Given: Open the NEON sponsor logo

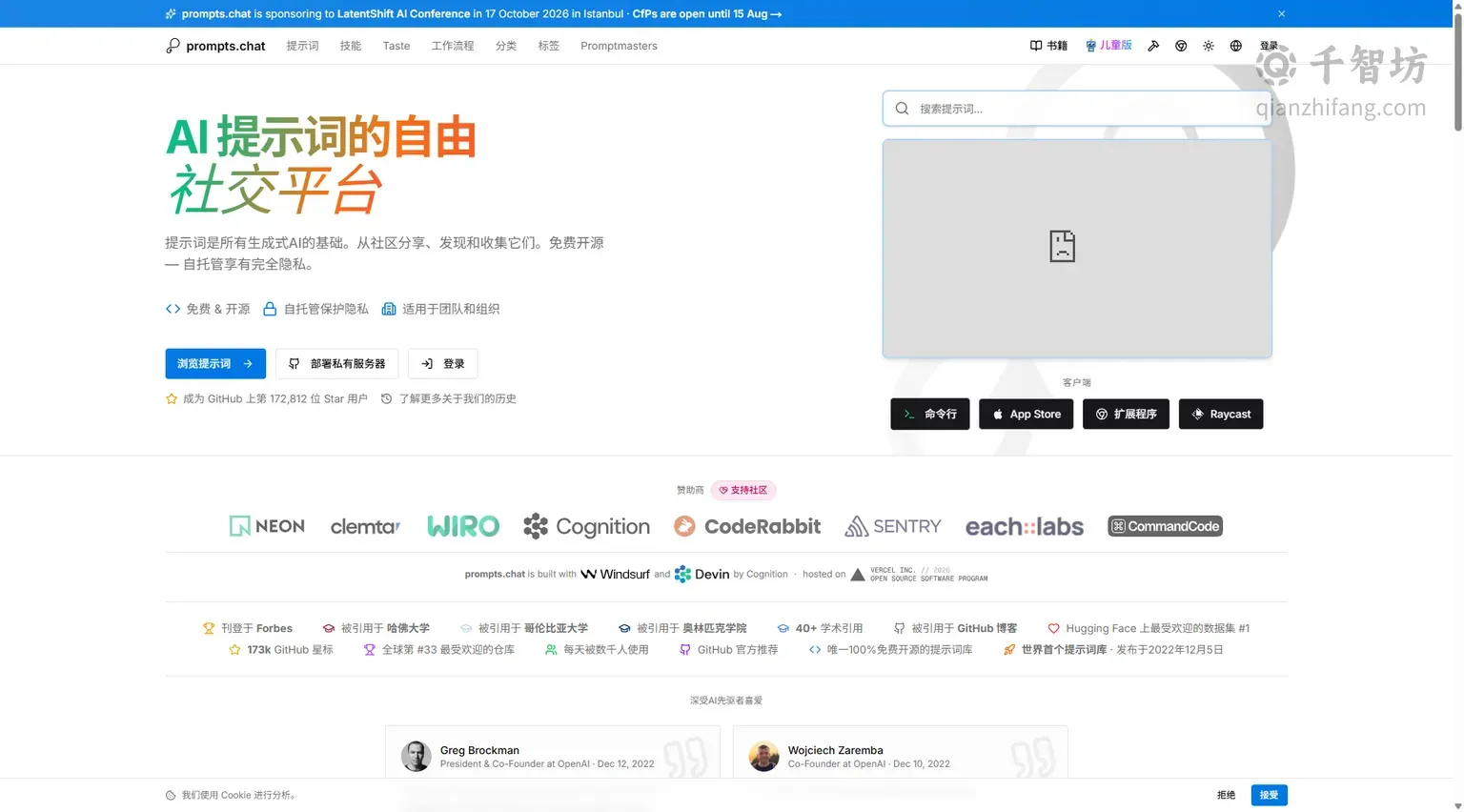Looking at the screenshot, I should (267, 526).
